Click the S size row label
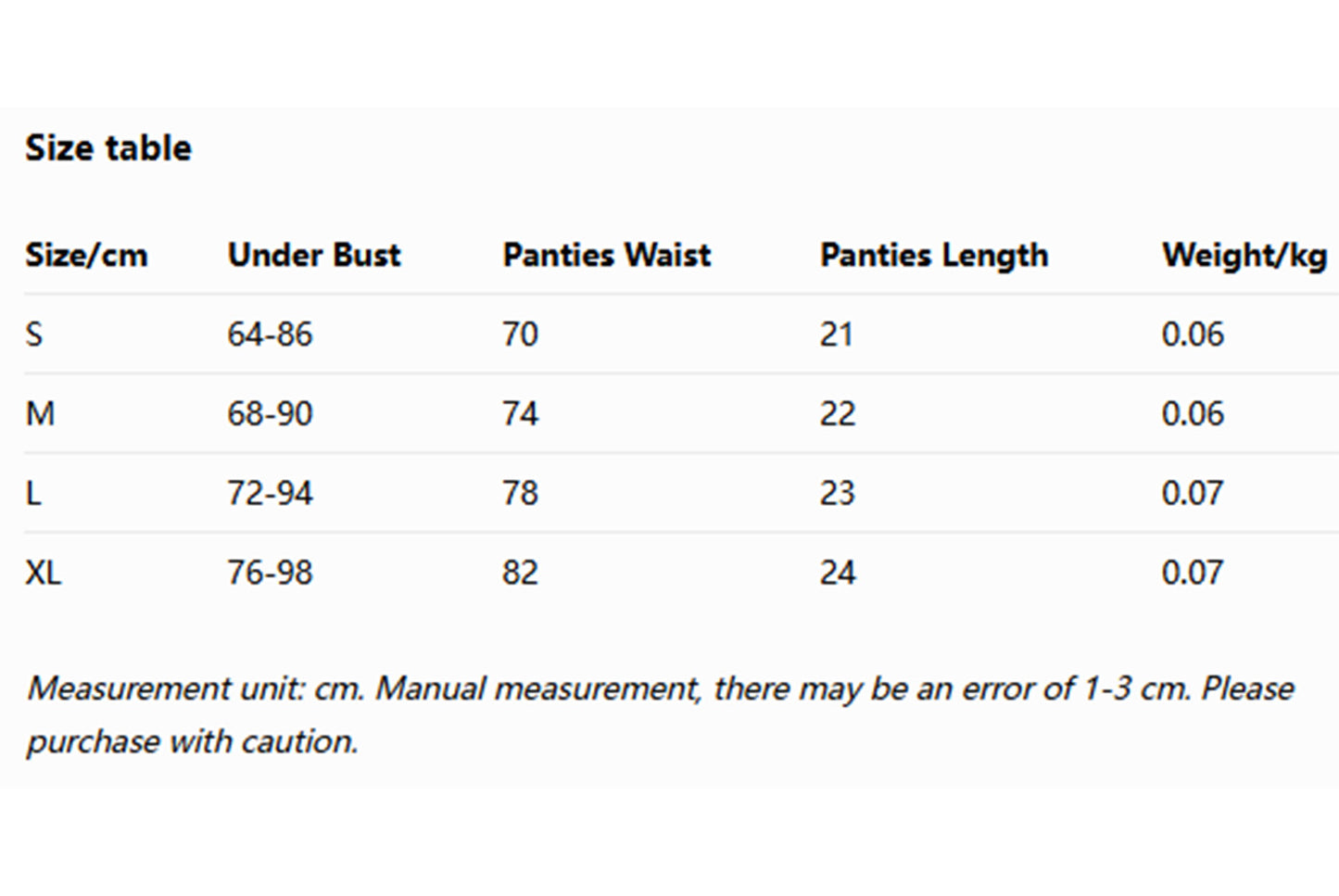Screen dimensions: 1339x896 (x=34, y=334)
